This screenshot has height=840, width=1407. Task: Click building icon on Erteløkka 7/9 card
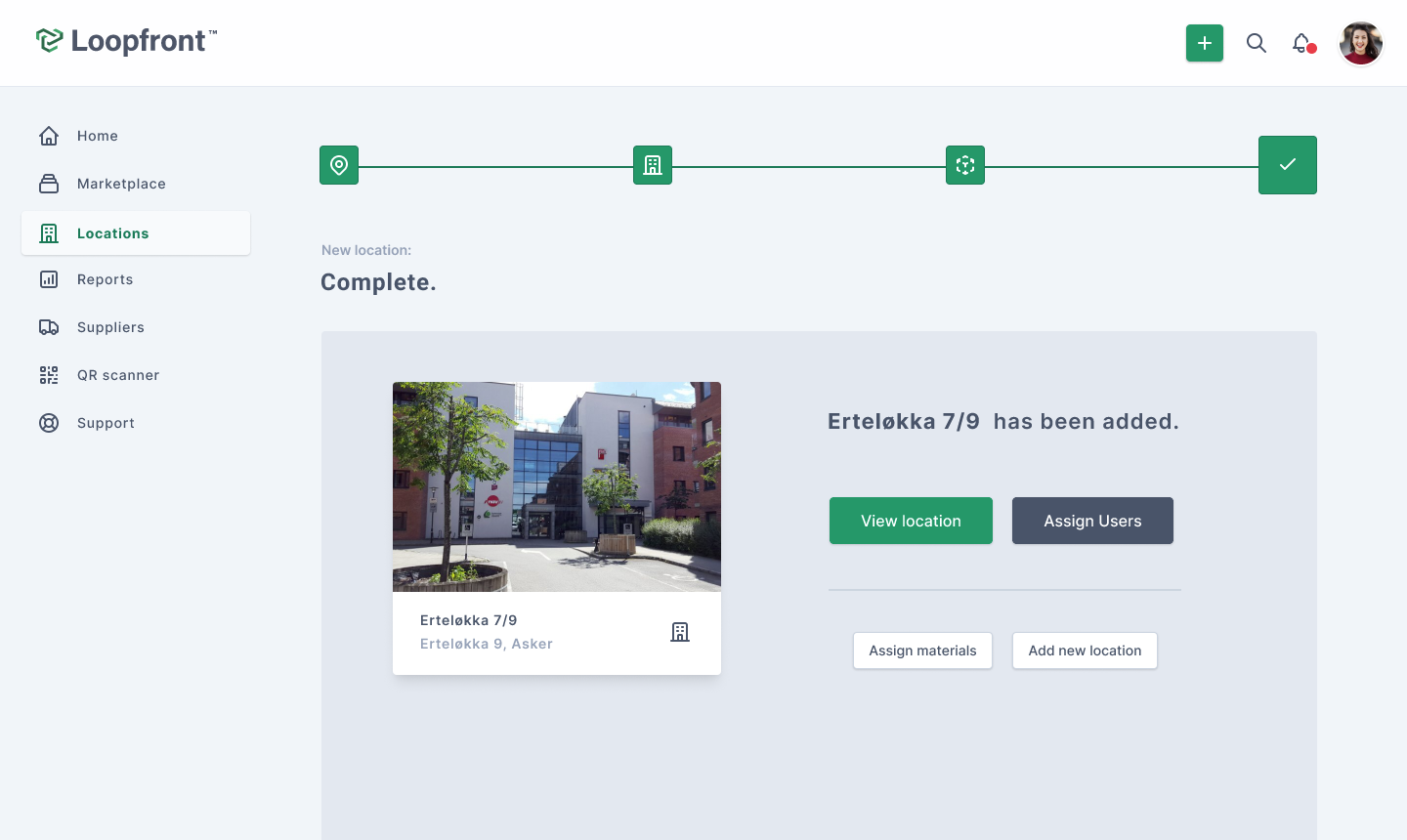(680, 632)
